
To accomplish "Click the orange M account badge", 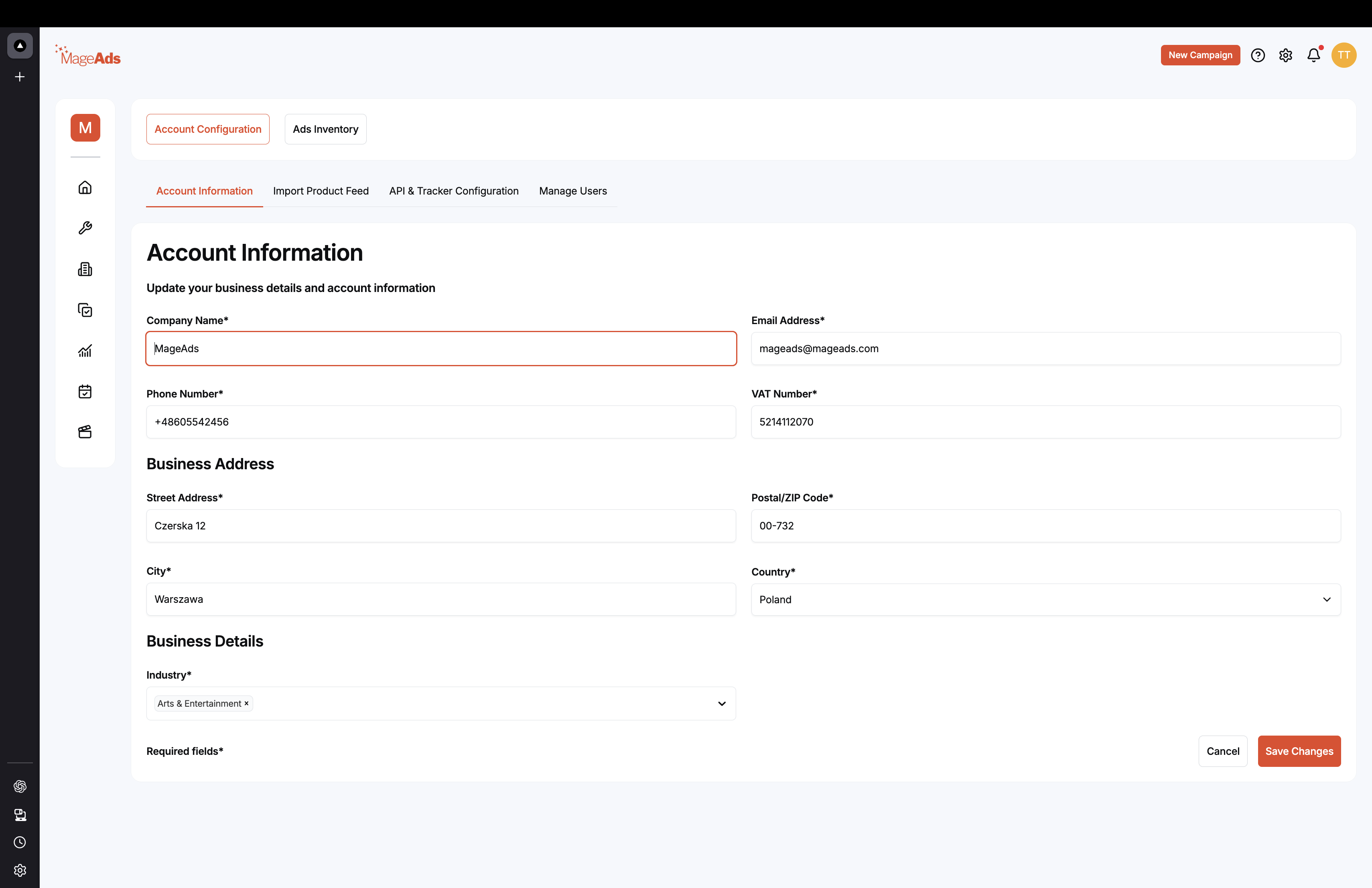I will [x=85, y=128].
